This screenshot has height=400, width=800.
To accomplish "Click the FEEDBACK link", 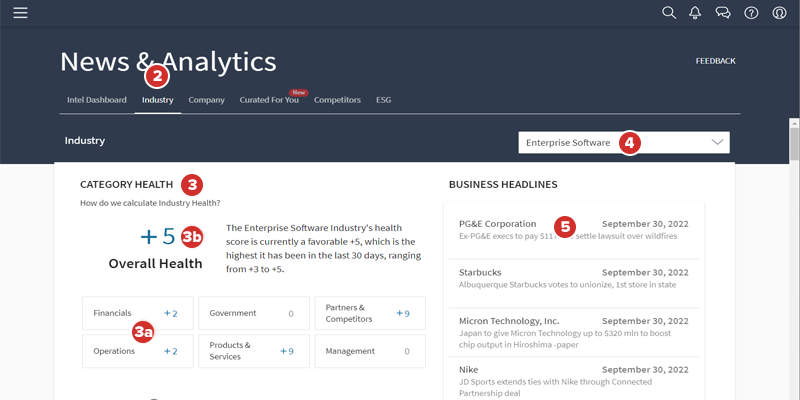I will 715,61.
